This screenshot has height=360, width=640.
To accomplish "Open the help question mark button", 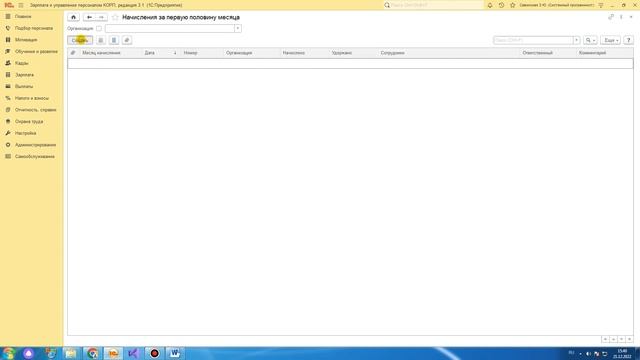I will click(629, 40).
